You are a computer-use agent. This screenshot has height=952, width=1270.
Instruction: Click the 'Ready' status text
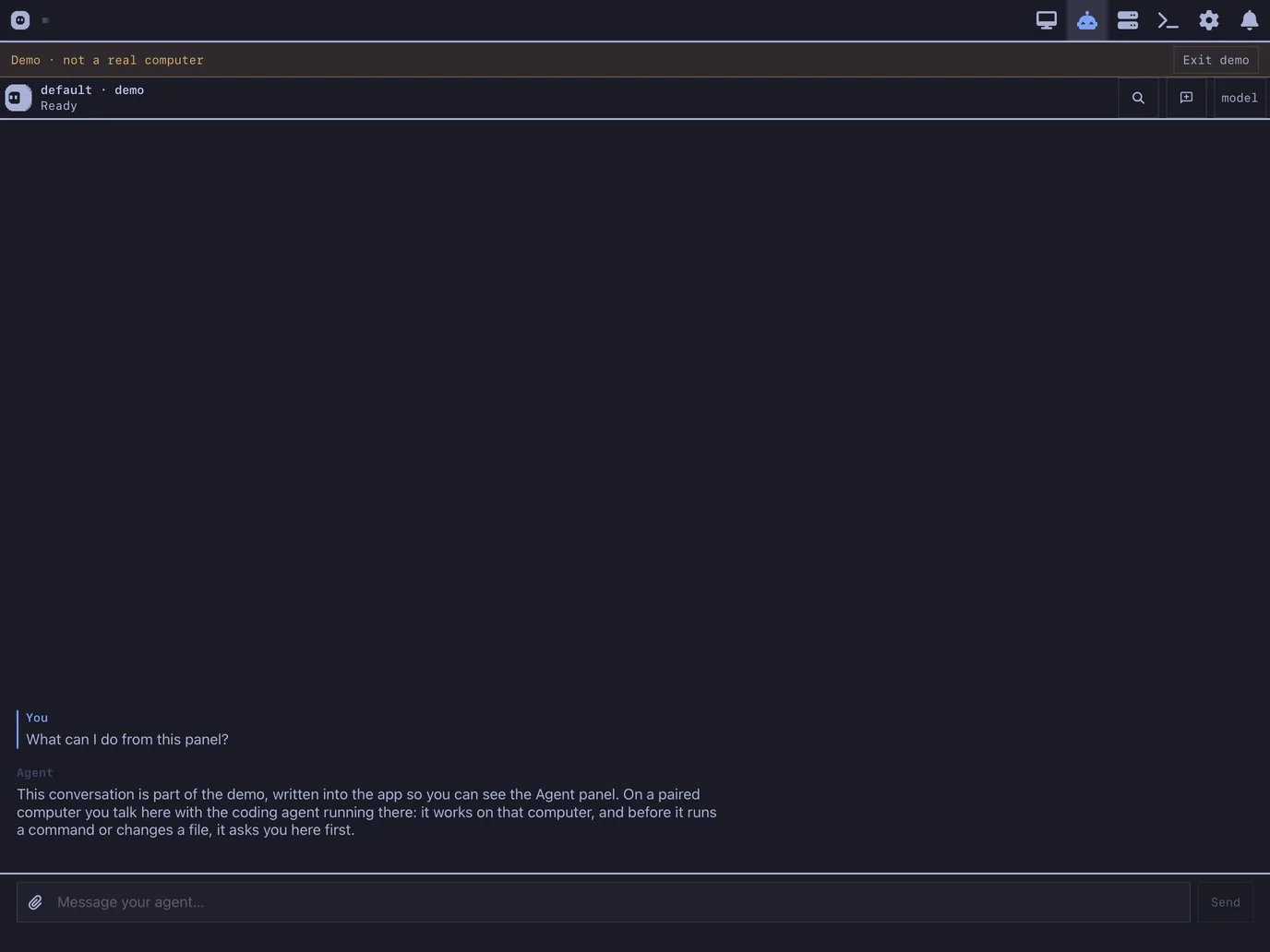pyautogui.click(x=59, y=106)
